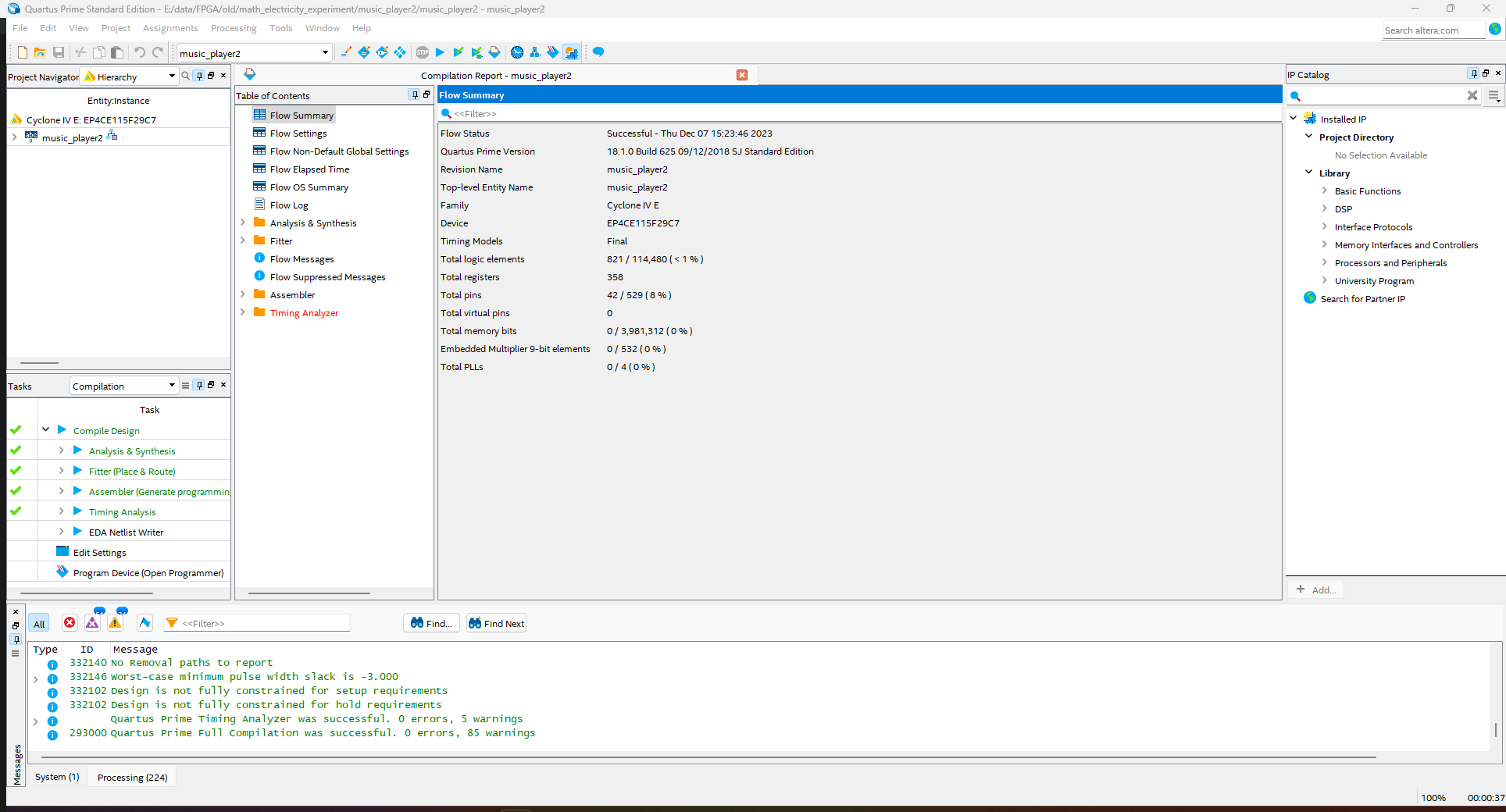Clear the IP Catalog search field
The image size is (1506, 812).
coord(1472,95)
